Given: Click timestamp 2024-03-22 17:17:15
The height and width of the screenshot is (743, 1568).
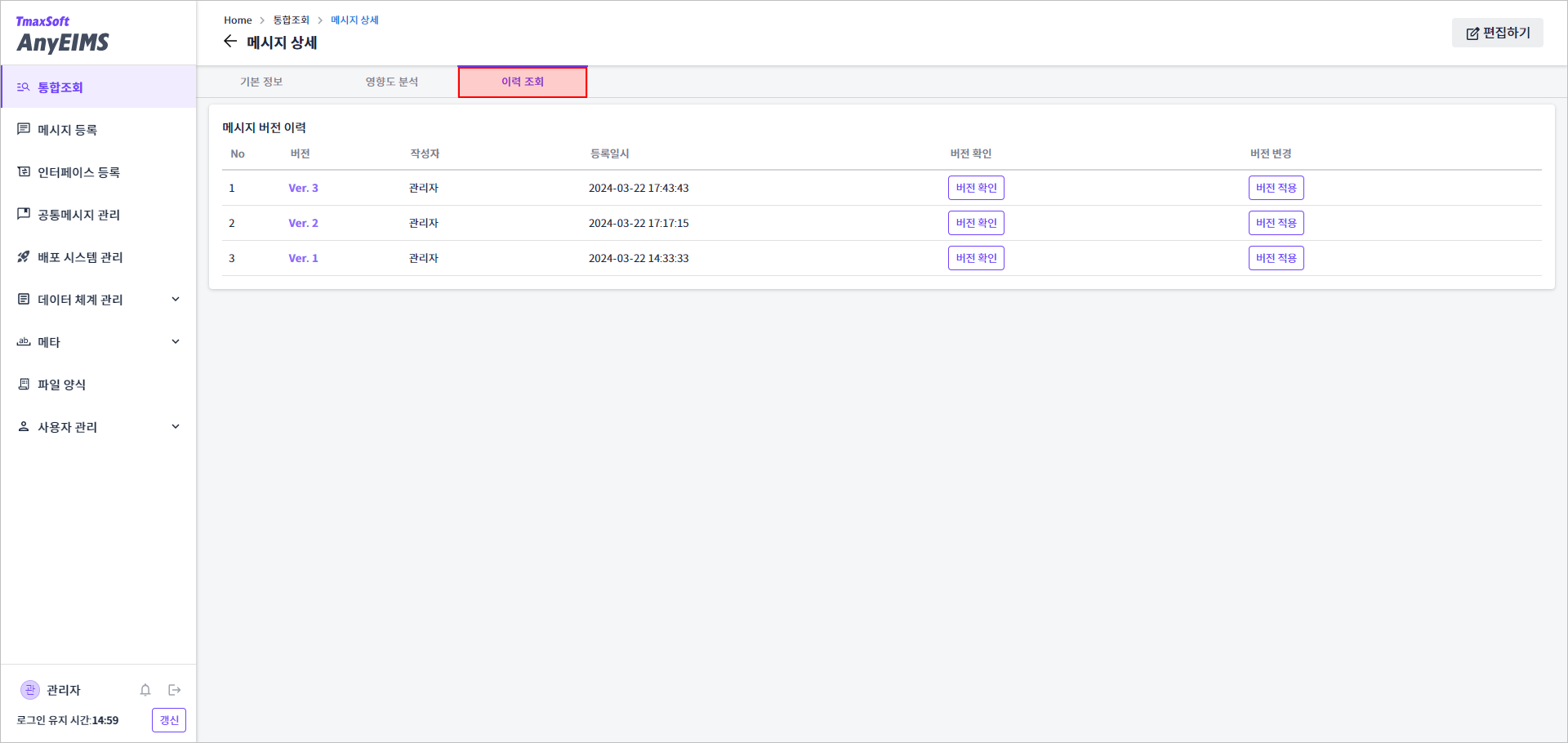Looking at the screenshot, I should click(639, 223).
